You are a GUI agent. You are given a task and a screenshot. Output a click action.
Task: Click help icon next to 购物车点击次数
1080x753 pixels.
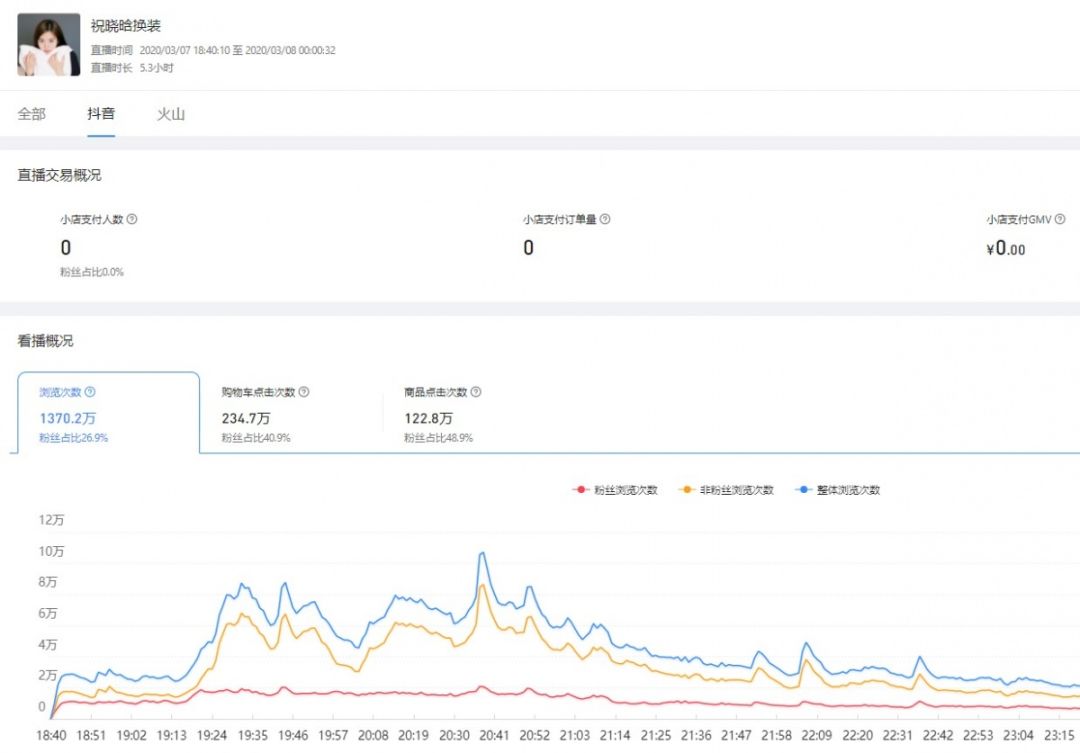[x=304, y=393]
